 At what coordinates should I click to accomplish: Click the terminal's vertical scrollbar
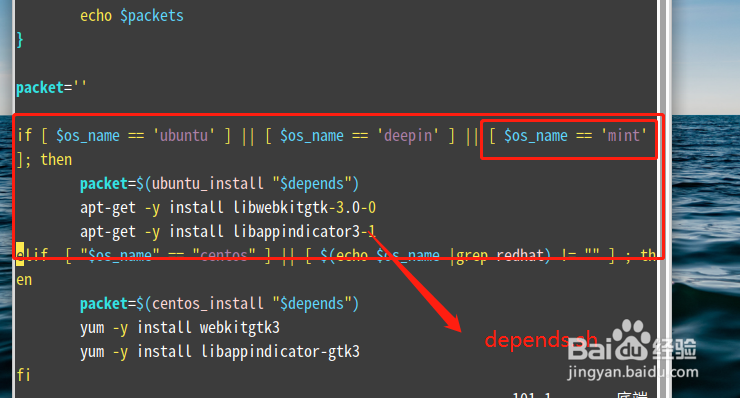(663, 199)
